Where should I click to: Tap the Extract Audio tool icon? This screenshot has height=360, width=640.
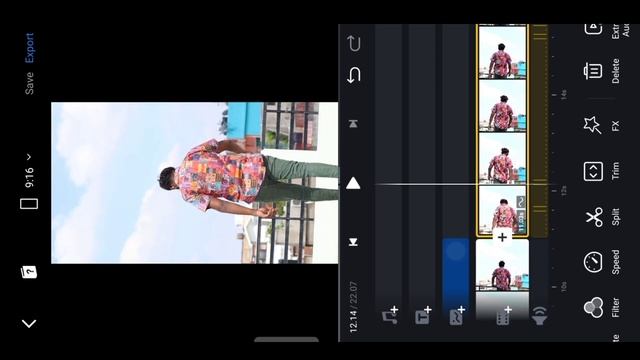pyautogui.click(x=593, y=29)
